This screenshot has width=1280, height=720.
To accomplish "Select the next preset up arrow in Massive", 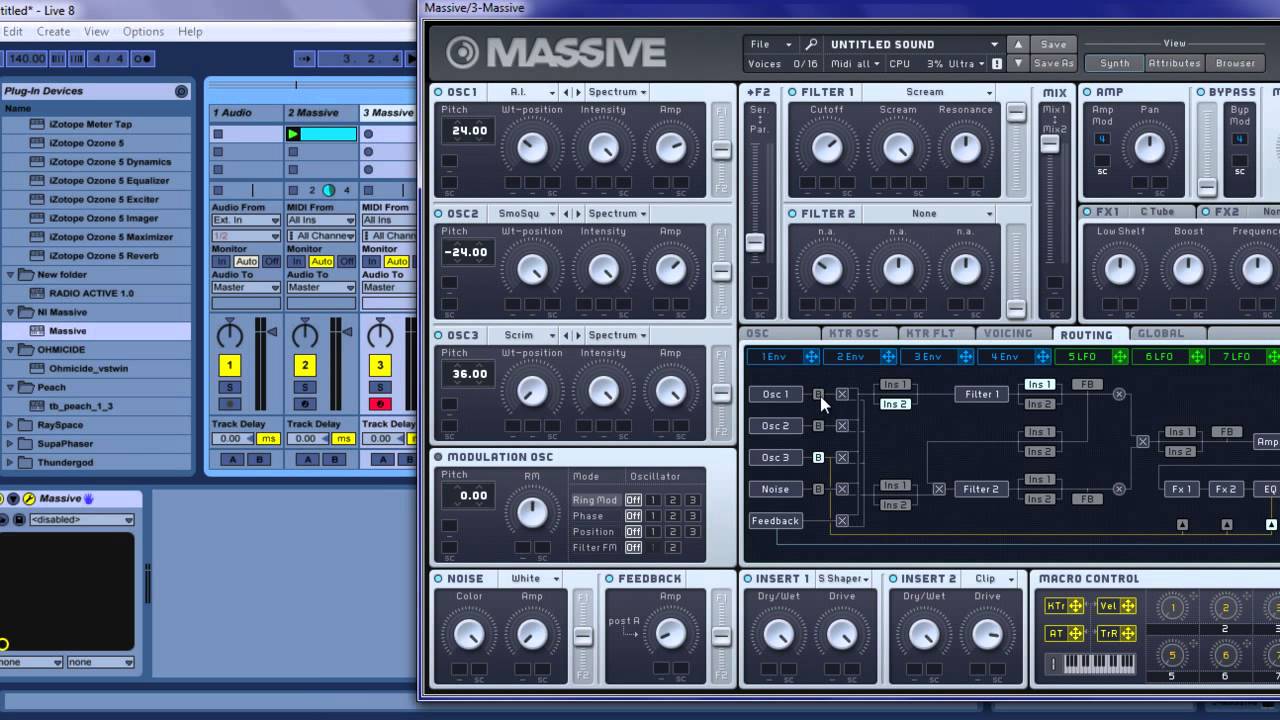I will [1018, 44].
